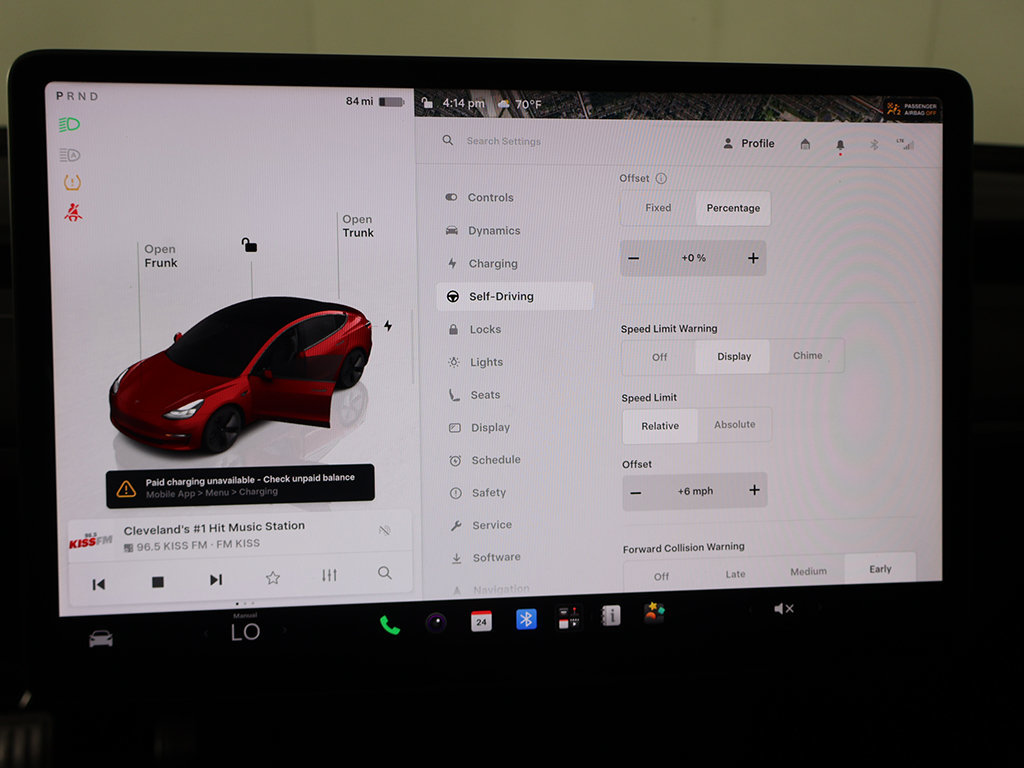This screenshot has width=1024, height=768.
Task: Choose Absolute speed limit
Action: [734, 424]
